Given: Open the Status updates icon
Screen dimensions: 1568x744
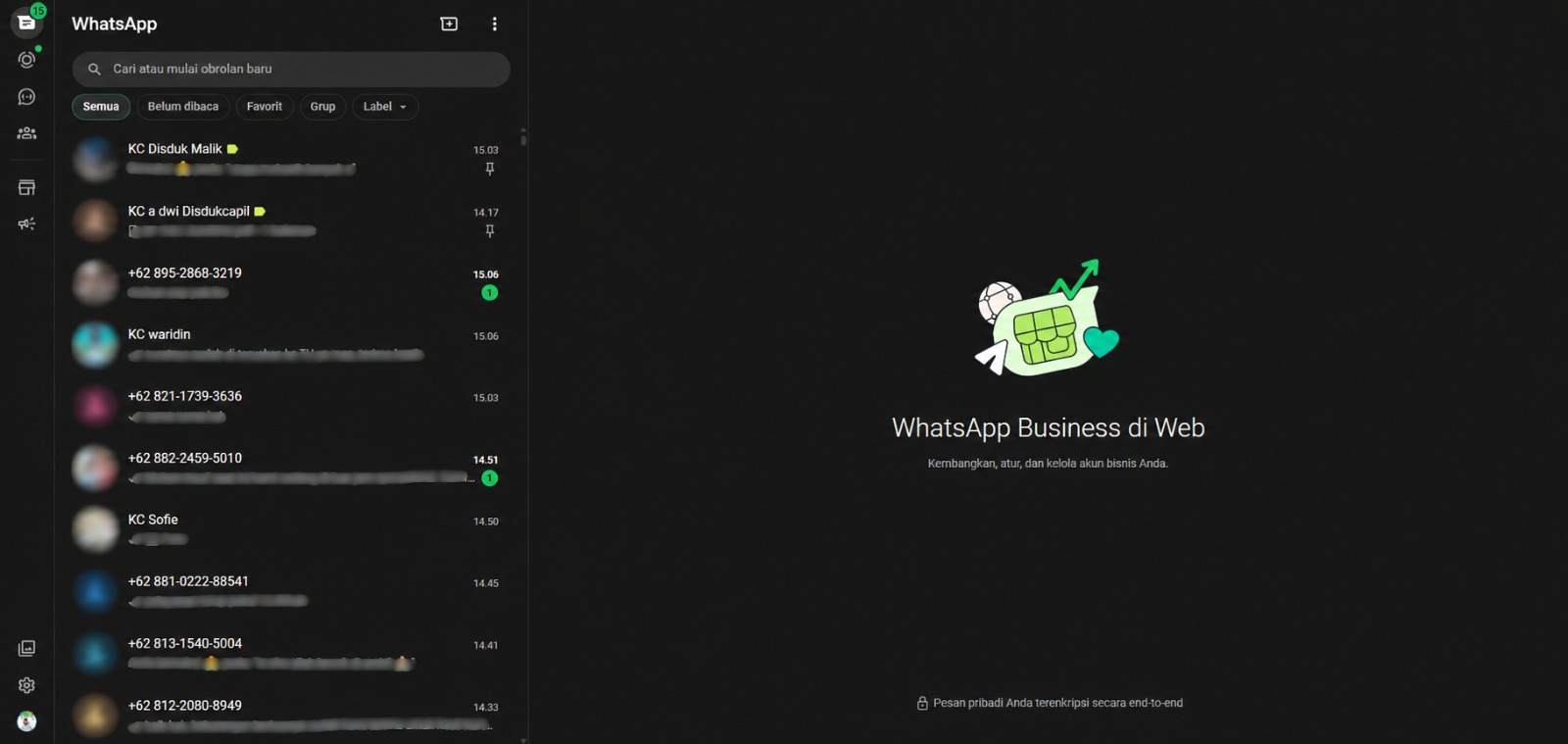Looking at the screenshot, I should click(26, 60).
